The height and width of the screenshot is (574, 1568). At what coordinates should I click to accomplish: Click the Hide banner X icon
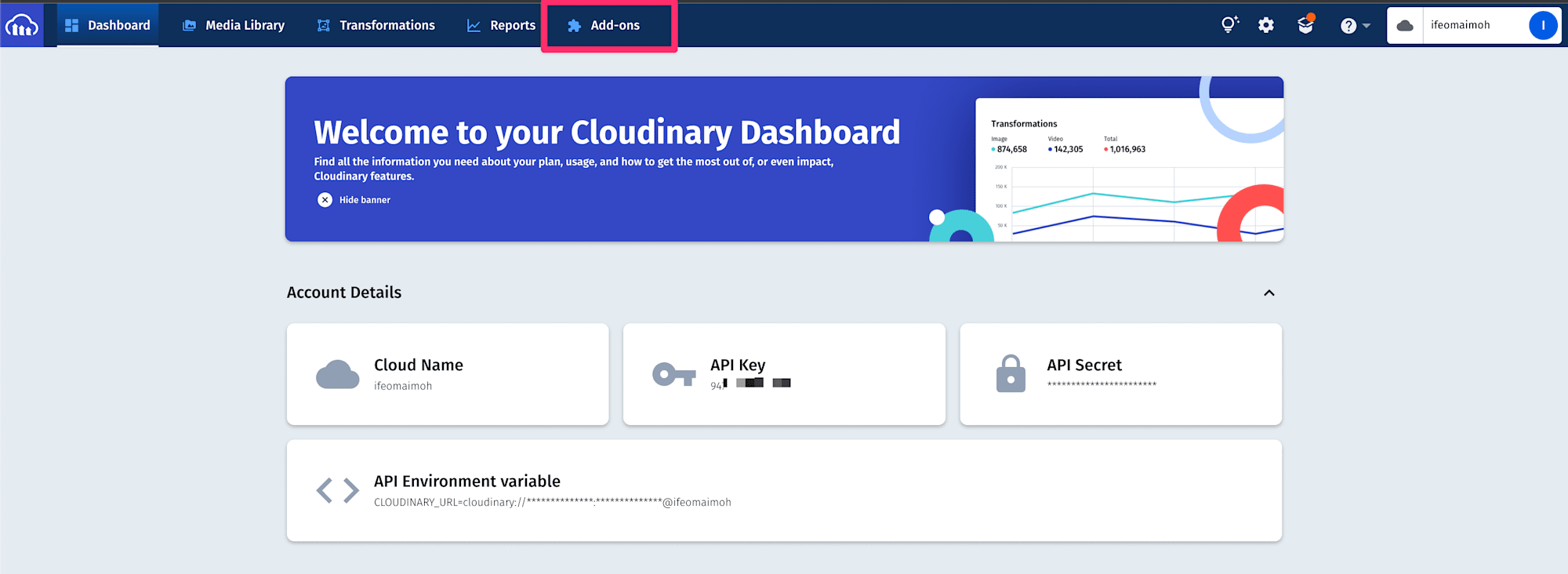pos(325,200)
